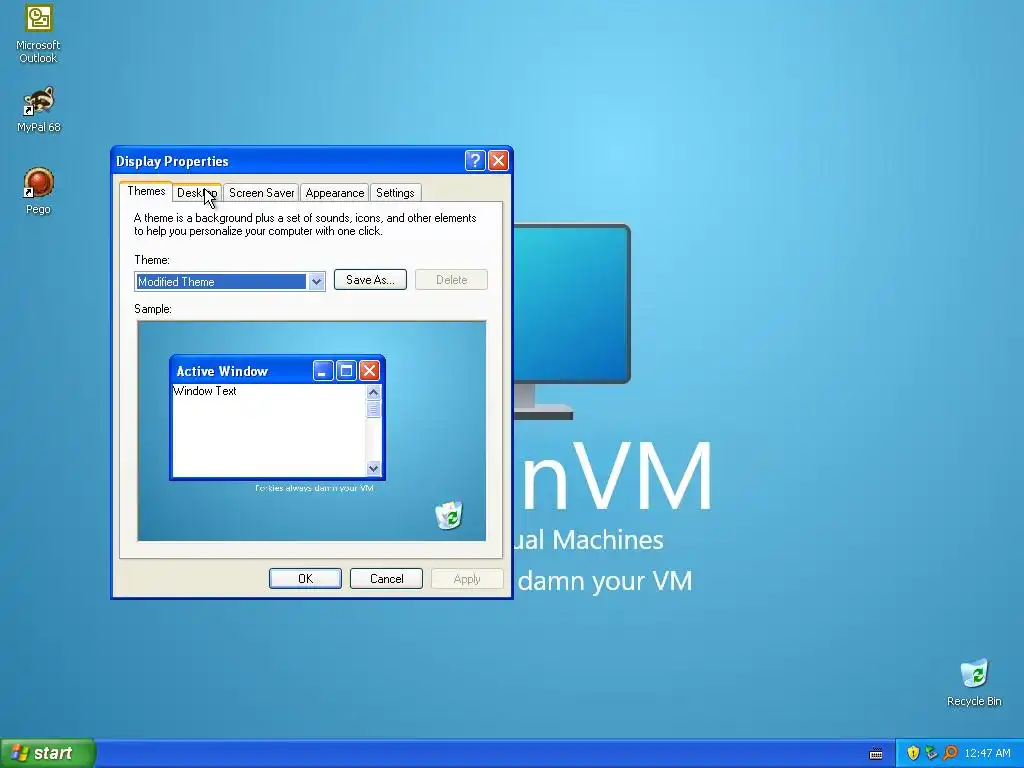
Task: Close the Display Properties dialog
Action: [x=498, y=161]
